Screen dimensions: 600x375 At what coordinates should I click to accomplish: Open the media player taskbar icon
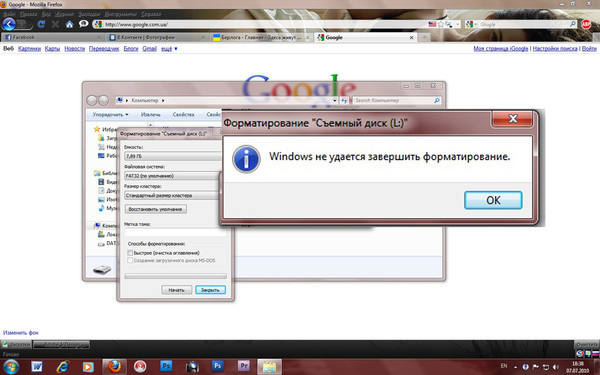point(88,367)
